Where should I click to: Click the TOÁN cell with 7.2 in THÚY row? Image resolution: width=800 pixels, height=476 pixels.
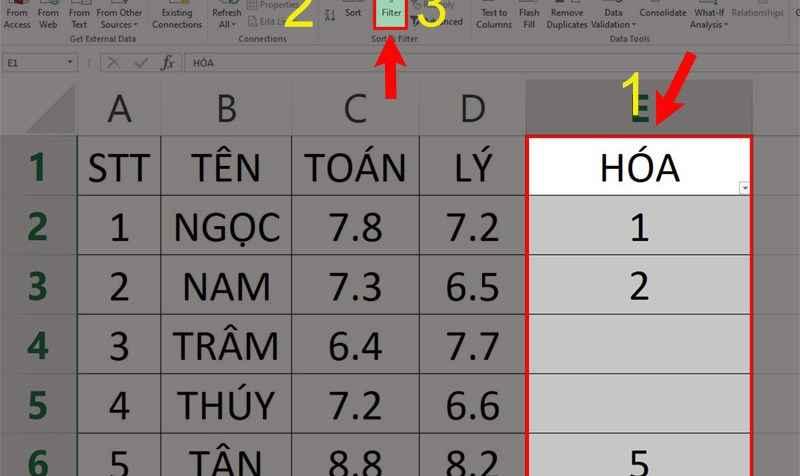[356, 404]
